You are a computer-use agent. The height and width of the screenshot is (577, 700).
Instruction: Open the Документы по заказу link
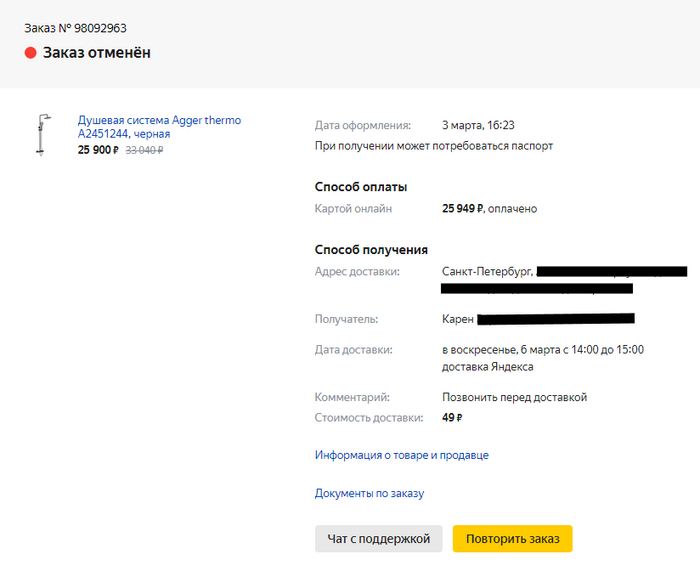pyautogui.click(x=369, y=493)
